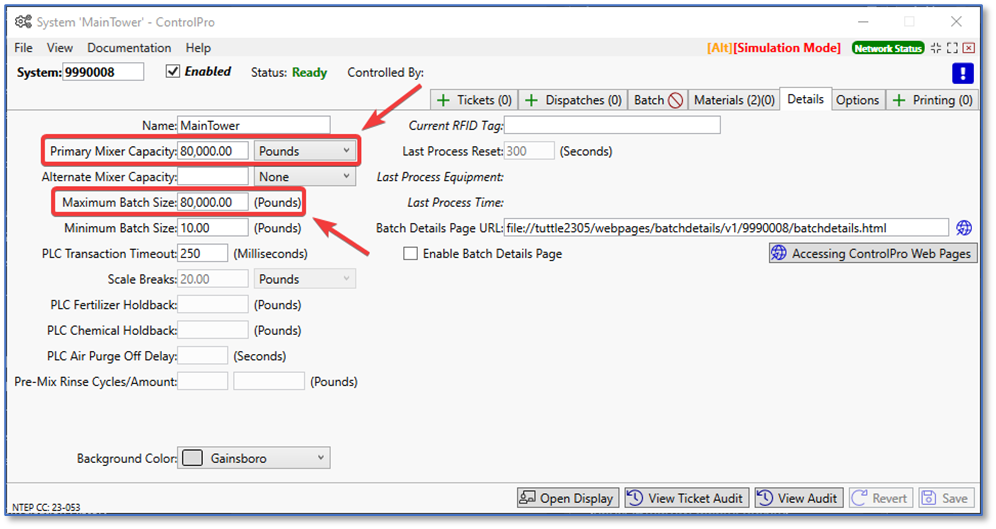Click the ControlPro gear icon in title bar

click(22, 22)
